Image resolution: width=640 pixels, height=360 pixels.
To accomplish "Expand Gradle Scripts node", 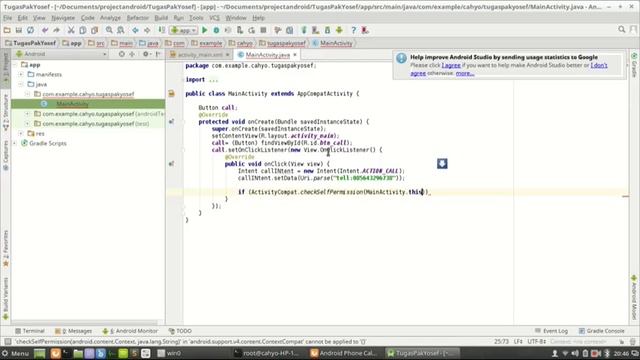I will (x=15, y=143).
